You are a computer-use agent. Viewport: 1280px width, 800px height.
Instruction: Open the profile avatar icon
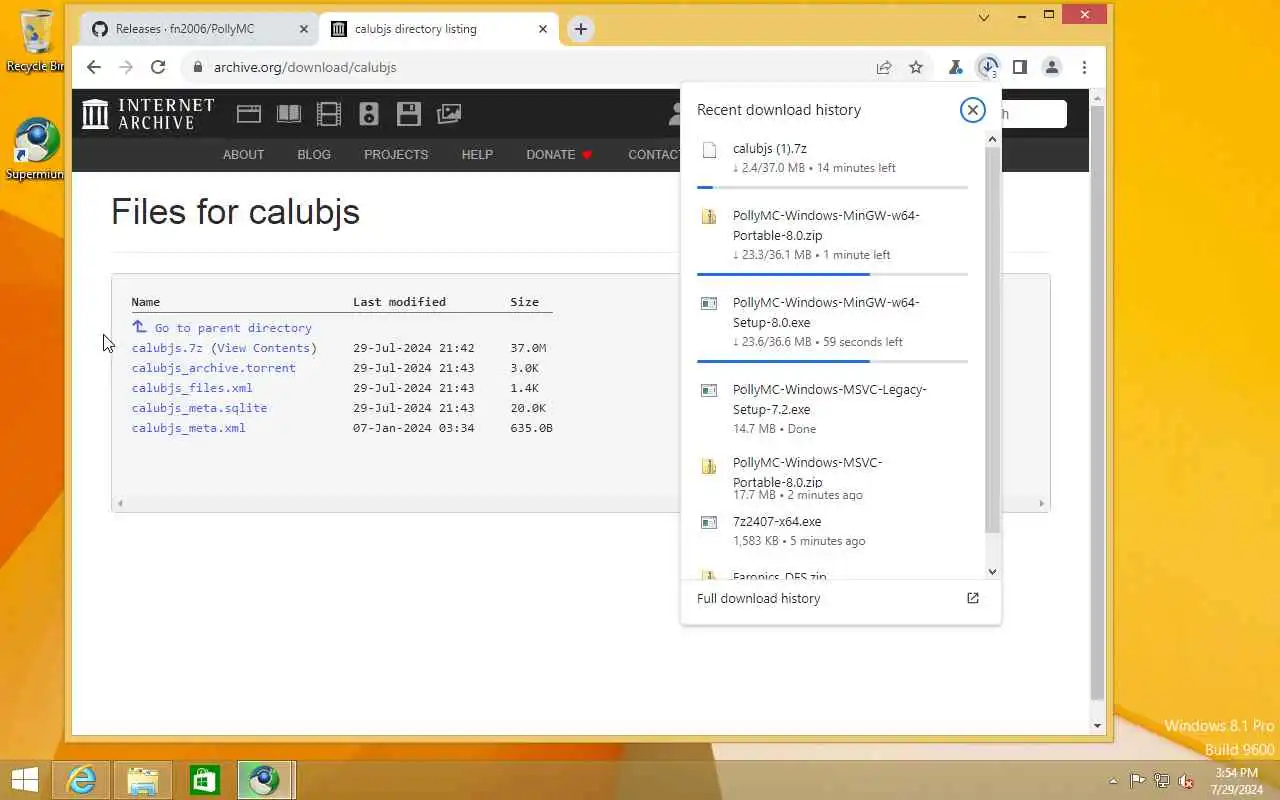coord(1052,67)
